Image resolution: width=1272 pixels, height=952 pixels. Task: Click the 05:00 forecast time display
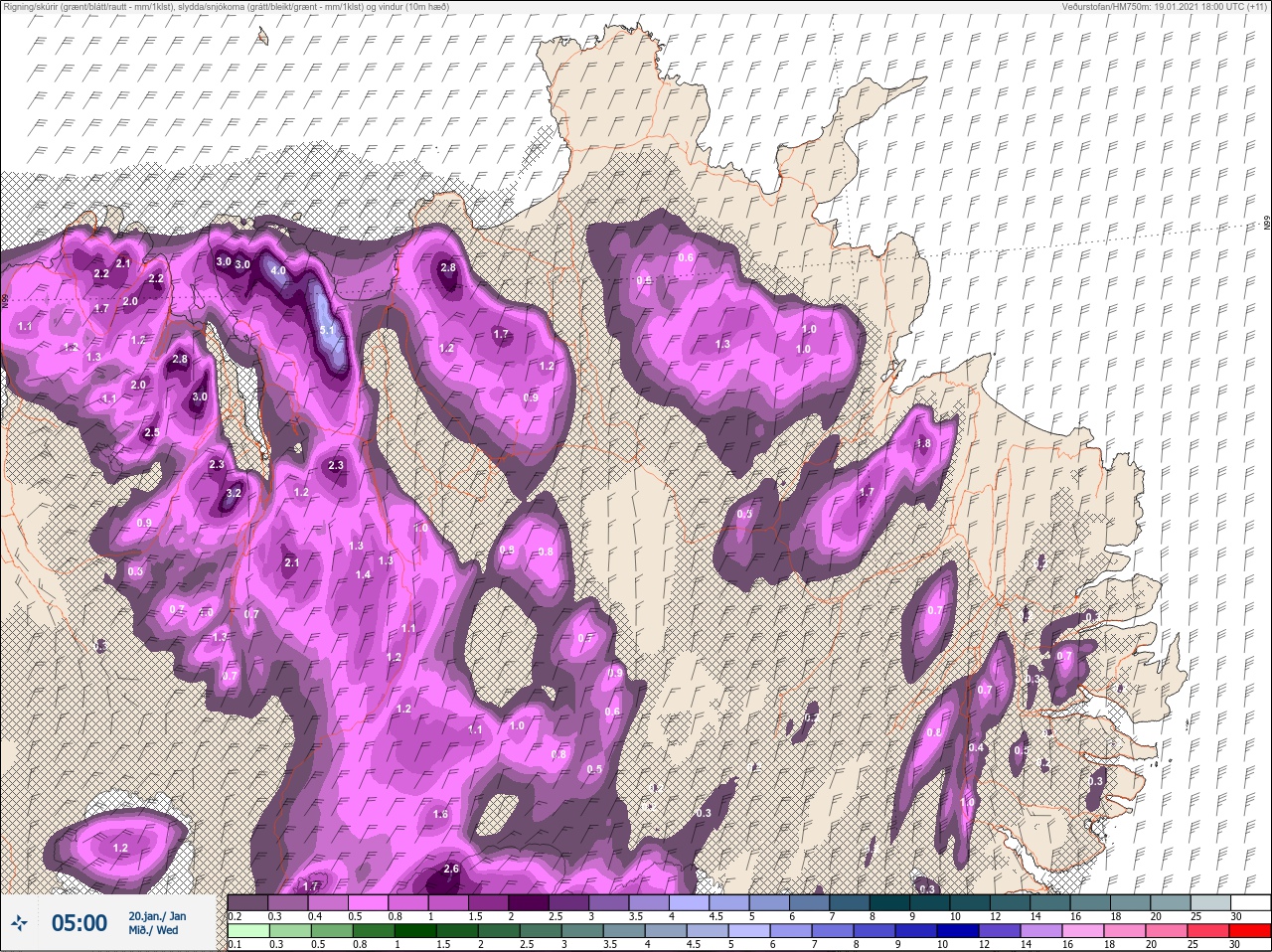click(x=79, y=923)
